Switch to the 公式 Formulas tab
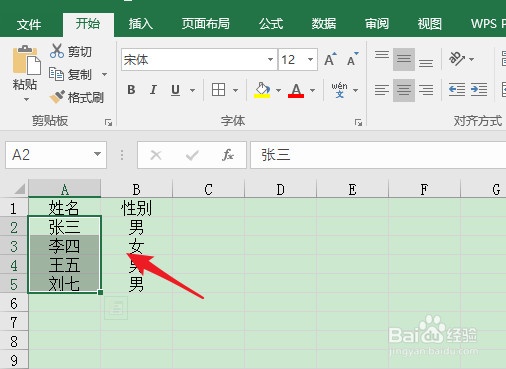This screenshot has width=506, height=369. (271, 24)
